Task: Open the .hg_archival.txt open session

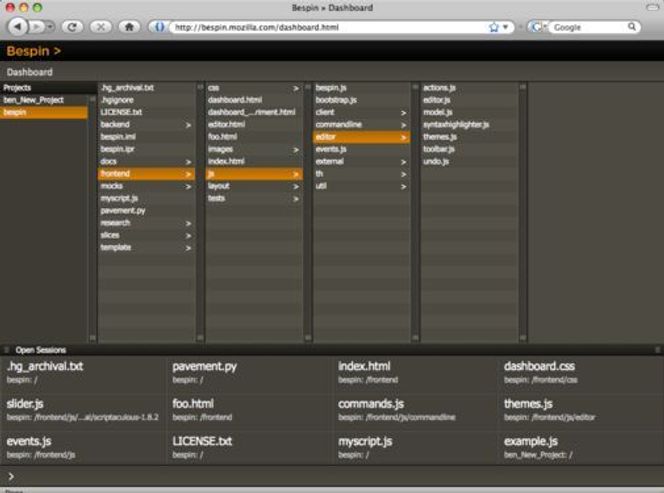Action: [83, 373]
